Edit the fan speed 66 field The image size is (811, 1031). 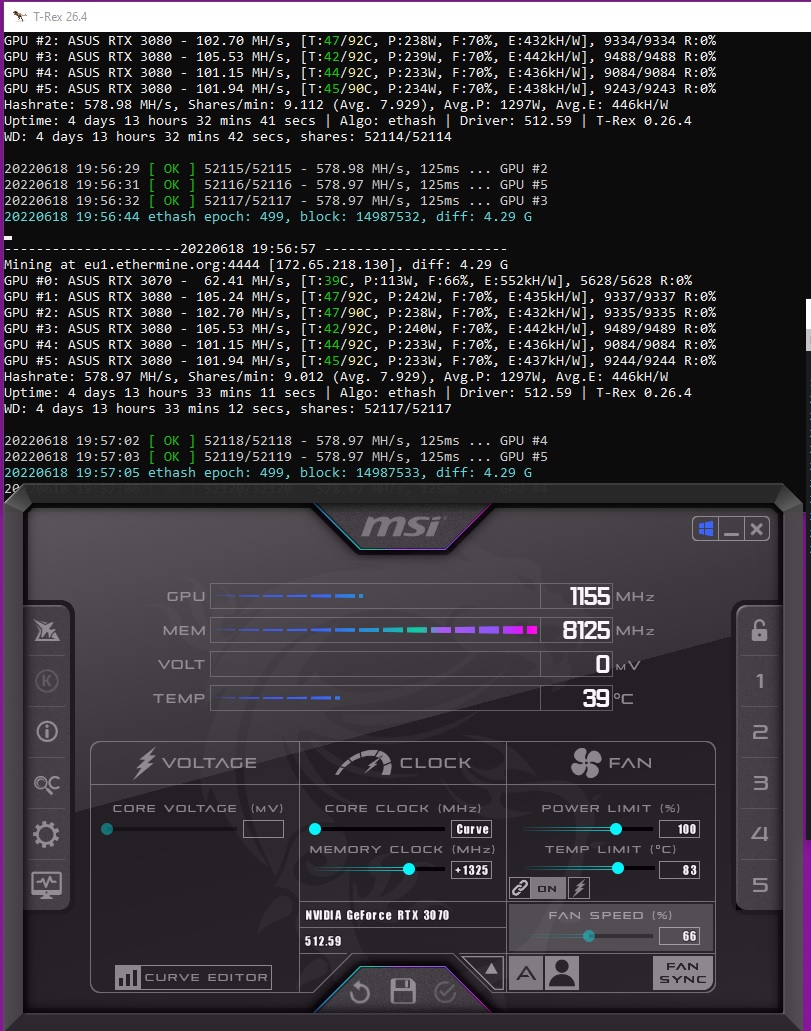pos(679,936)
